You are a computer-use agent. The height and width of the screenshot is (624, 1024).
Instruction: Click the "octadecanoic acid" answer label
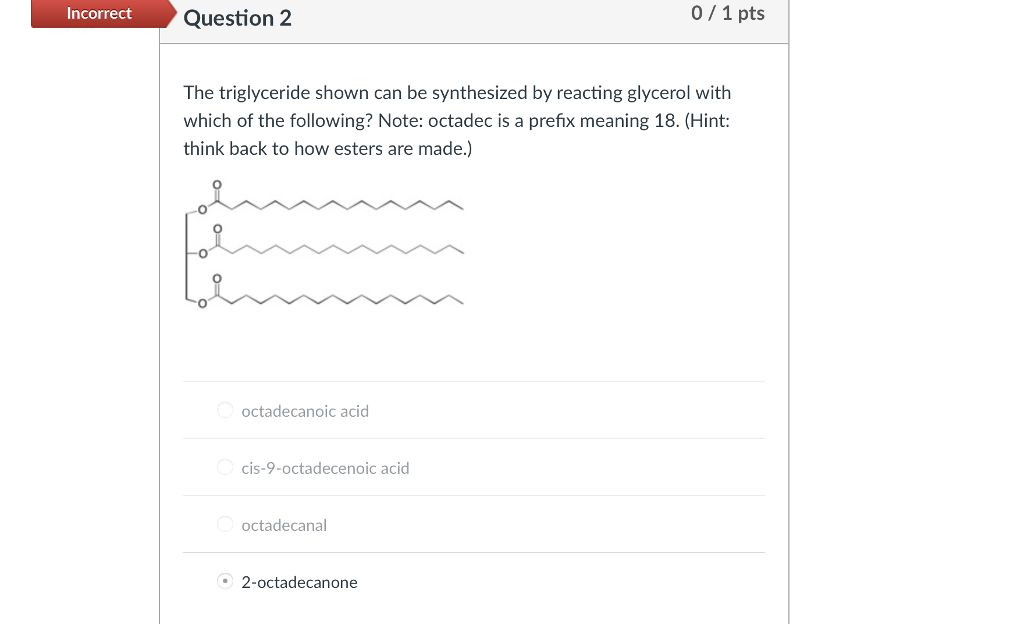coord(305,411)
